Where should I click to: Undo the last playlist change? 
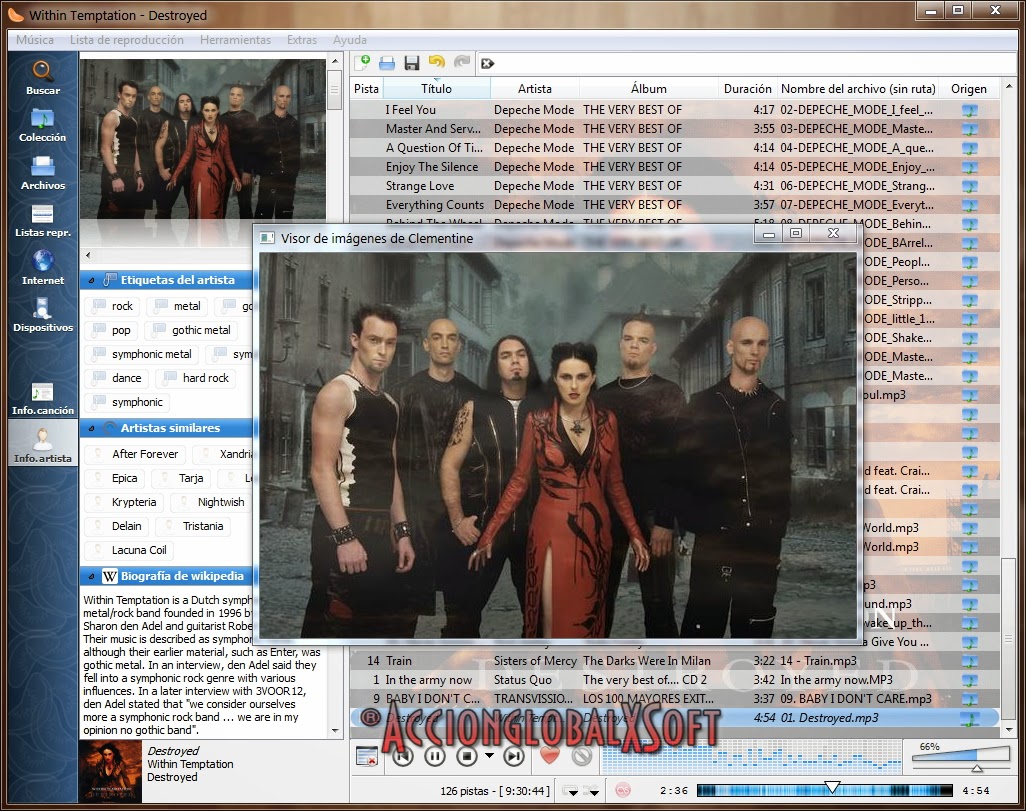(436, 63)
